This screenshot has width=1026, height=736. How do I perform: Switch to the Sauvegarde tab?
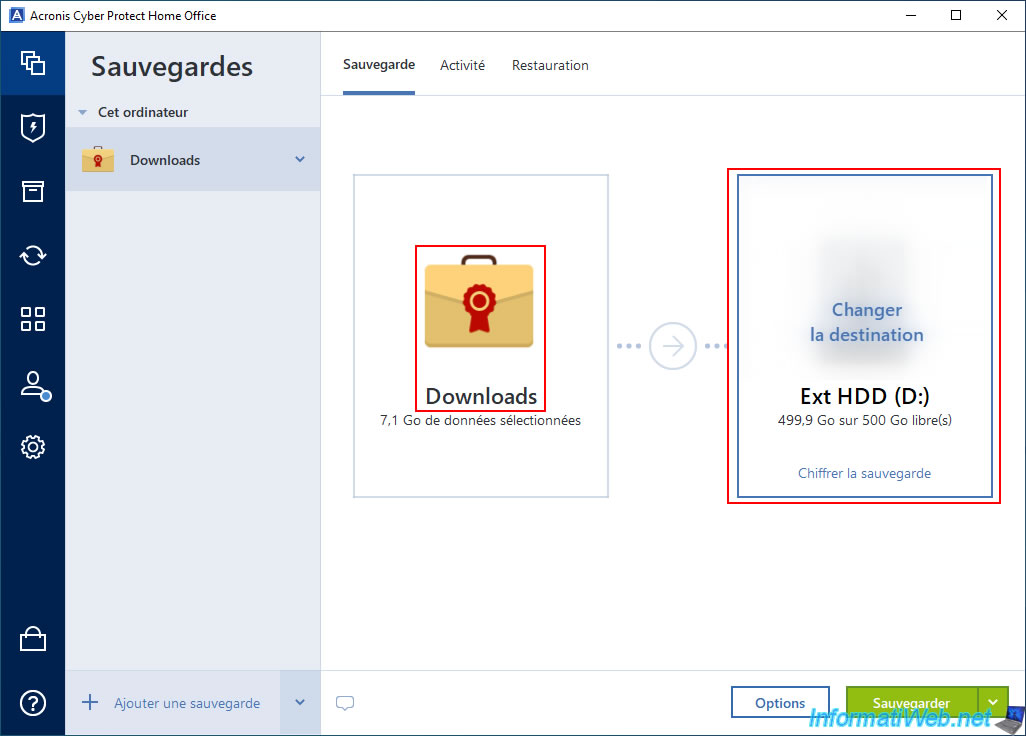[x=379, y=65]
